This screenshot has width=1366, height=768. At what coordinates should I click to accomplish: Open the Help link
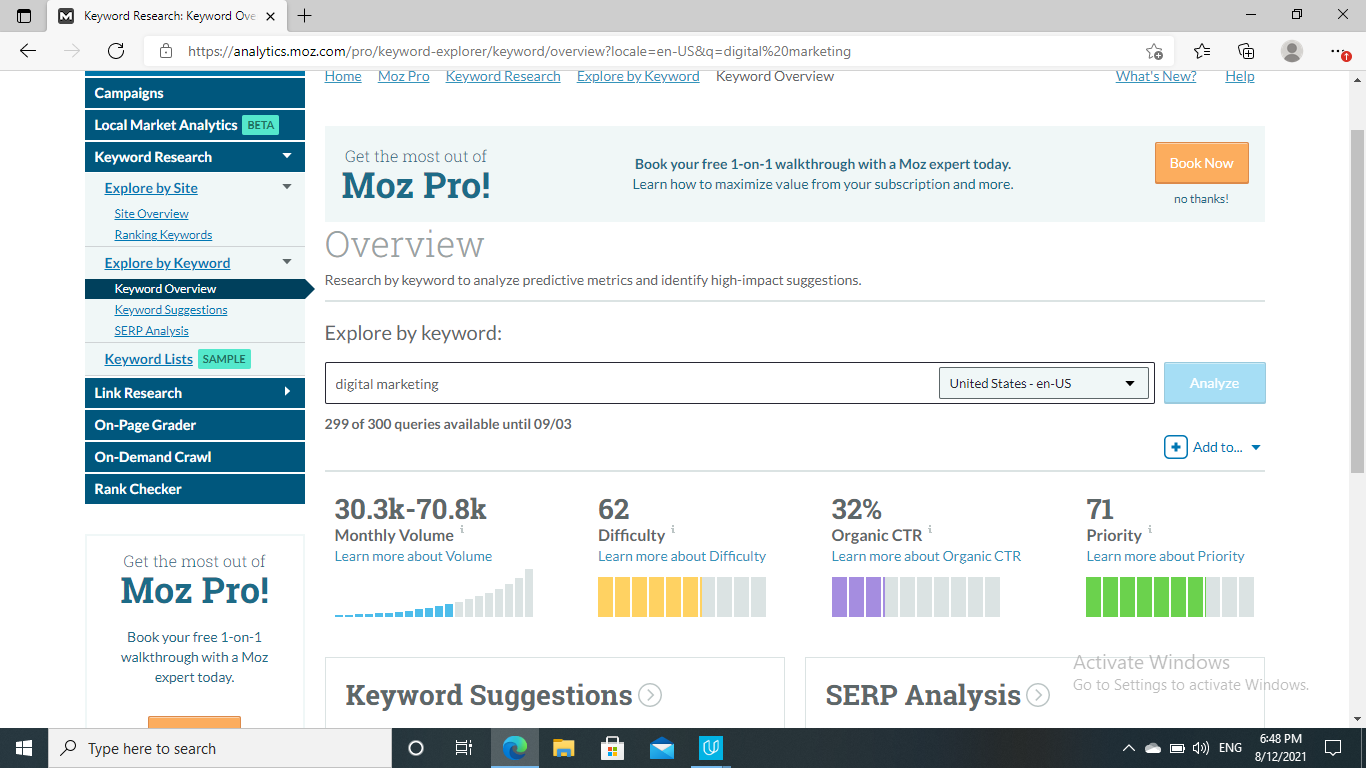click(x=1240, y=76)
